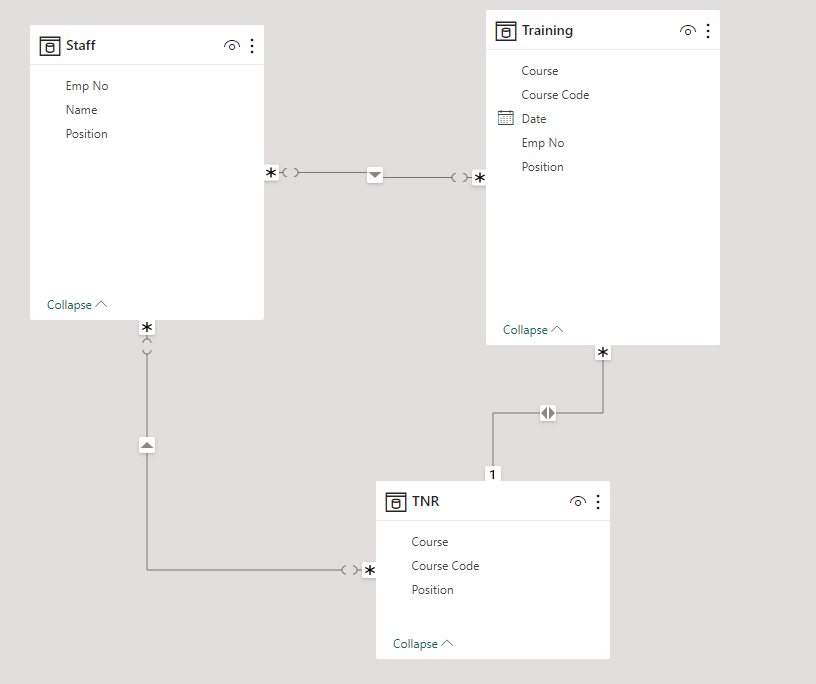Collapse the Training table card
816x684 pixels.
tap(533, 330)
